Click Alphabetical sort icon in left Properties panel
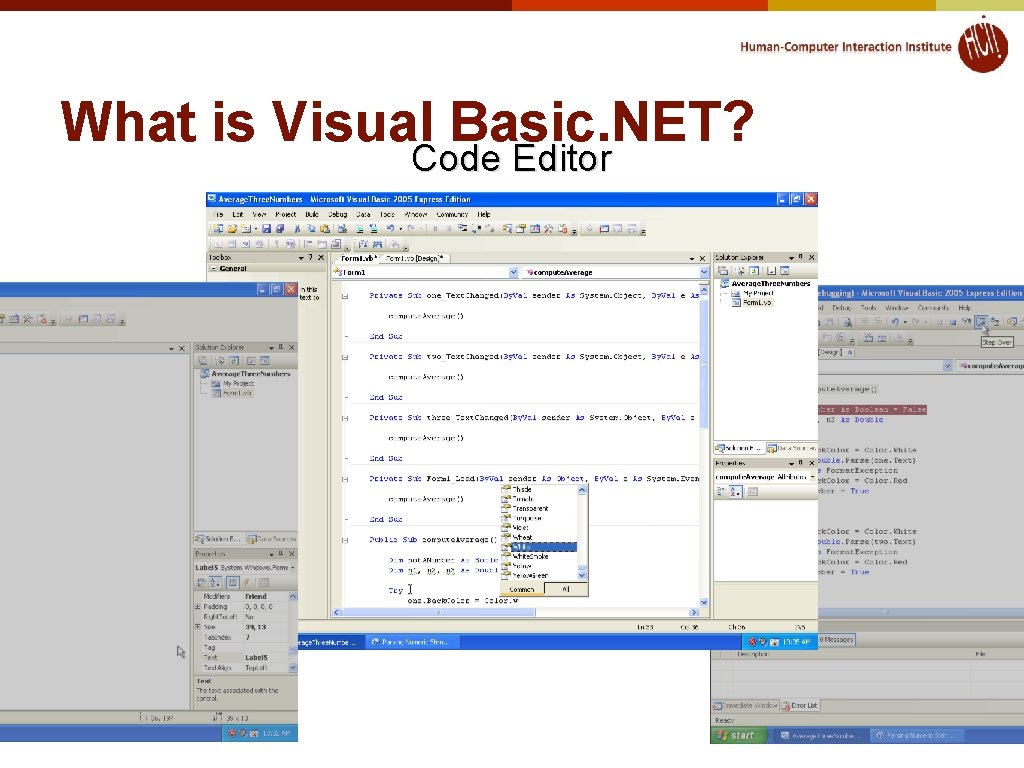The height and width of the screenshot is (768, 1024). pos(215,583)
